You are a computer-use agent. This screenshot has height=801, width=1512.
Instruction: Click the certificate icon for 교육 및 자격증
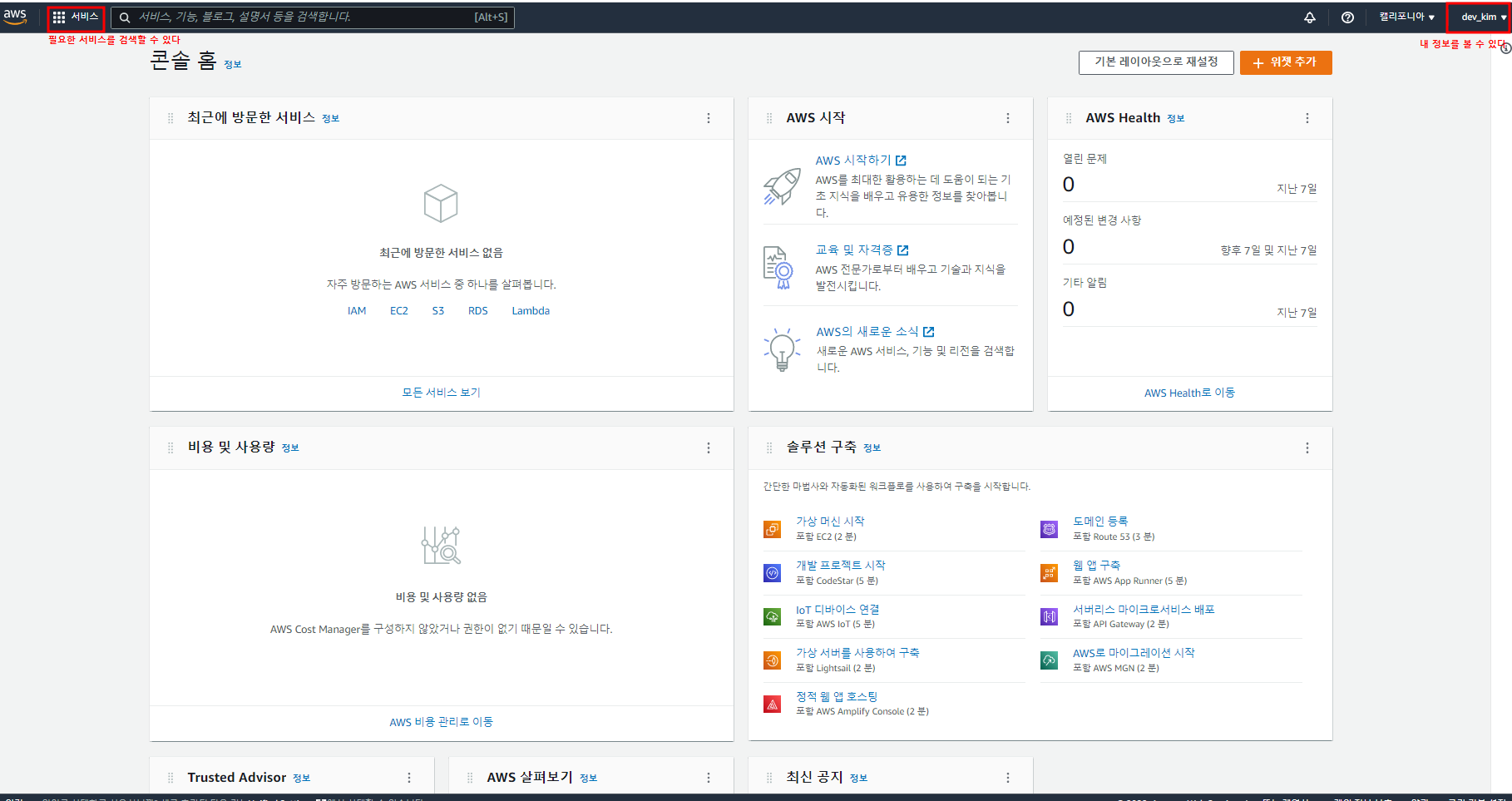(778, 267)
